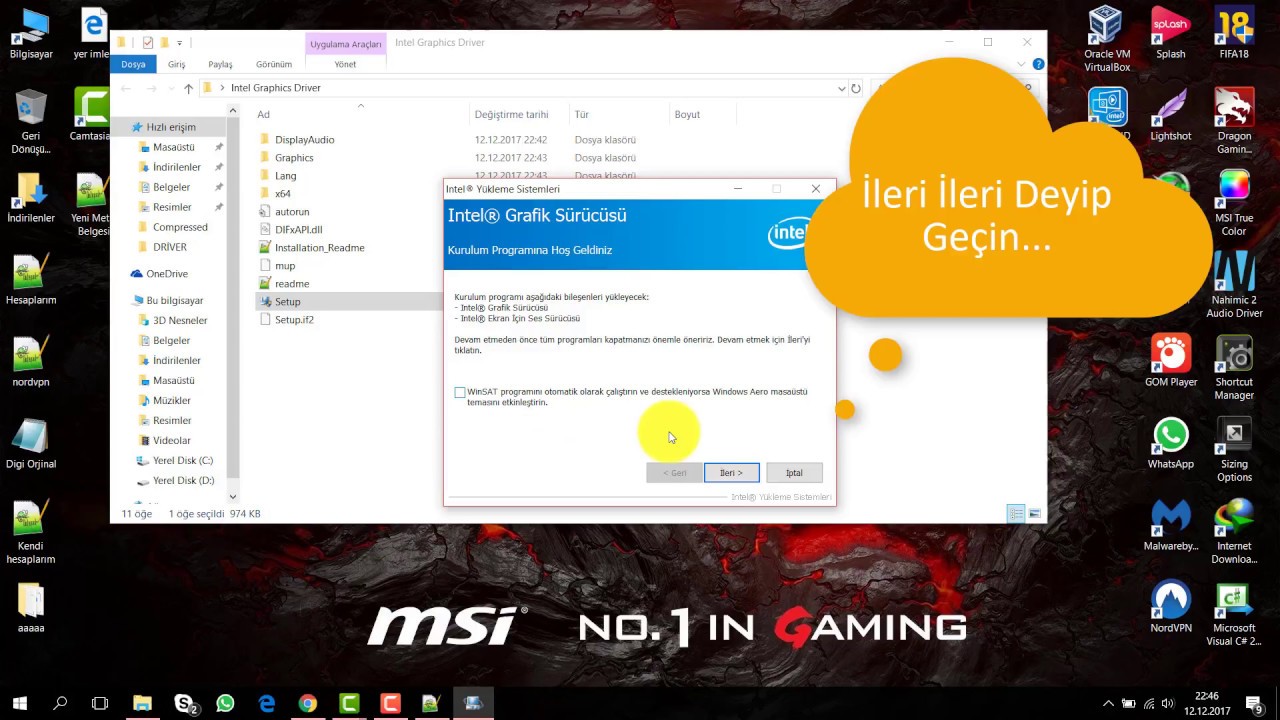Click Skype icon in taskbar
1280x720 pixels.
185,704
